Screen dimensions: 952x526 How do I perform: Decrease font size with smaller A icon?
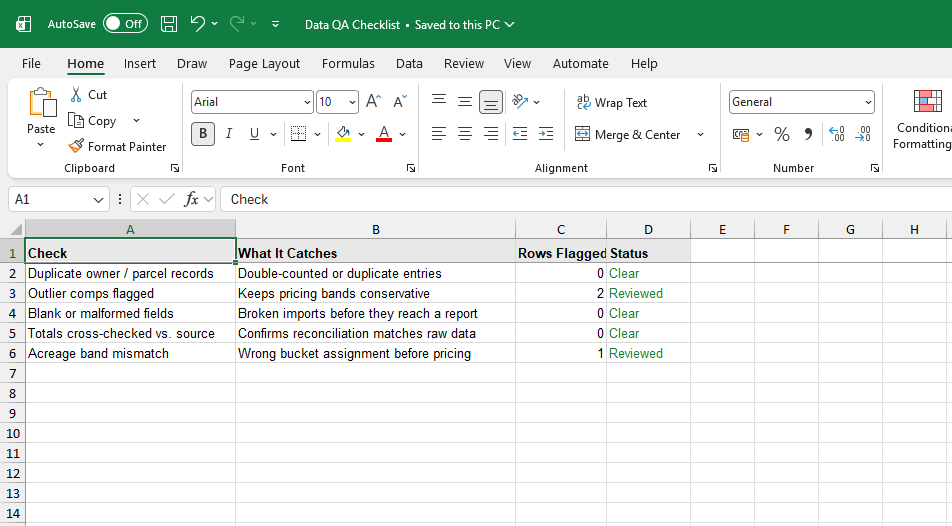400,101
